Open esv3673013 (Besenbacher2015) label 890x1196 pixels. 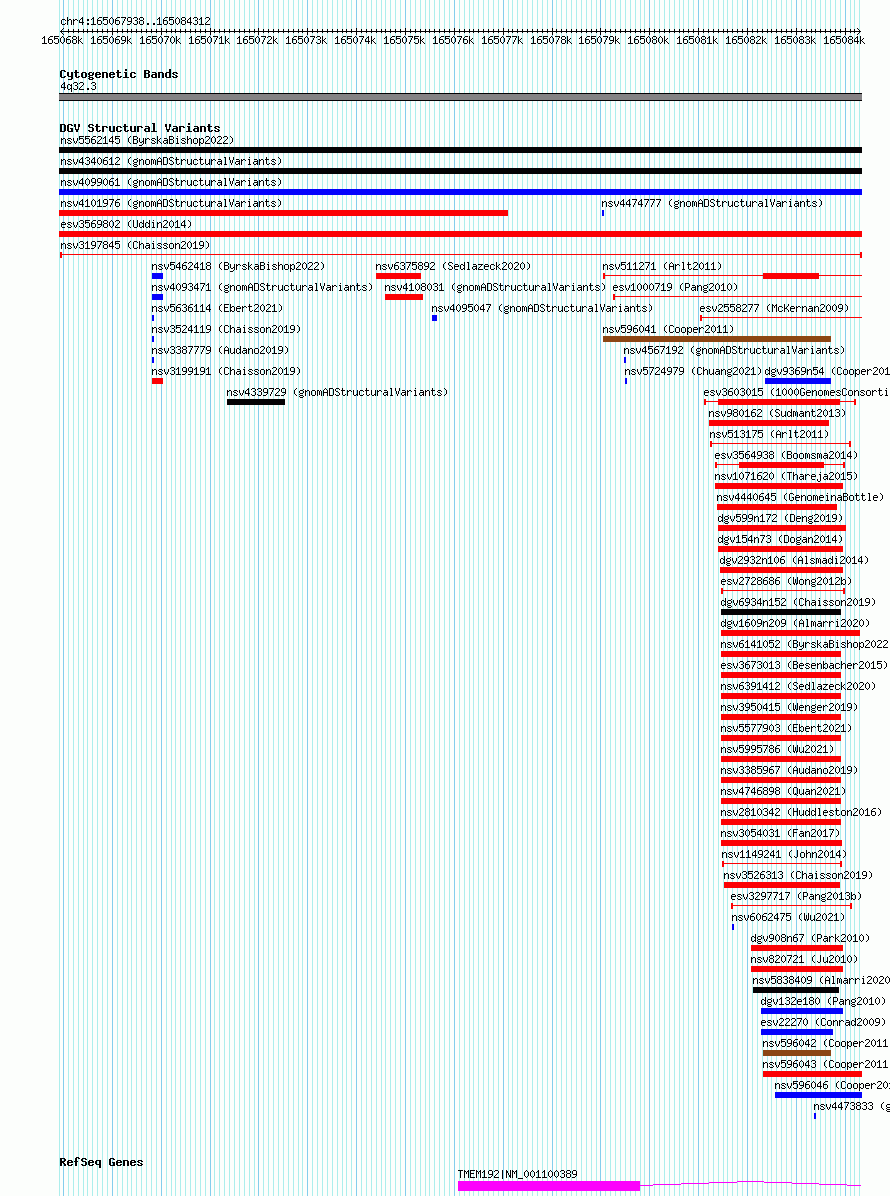pos(805,665)
